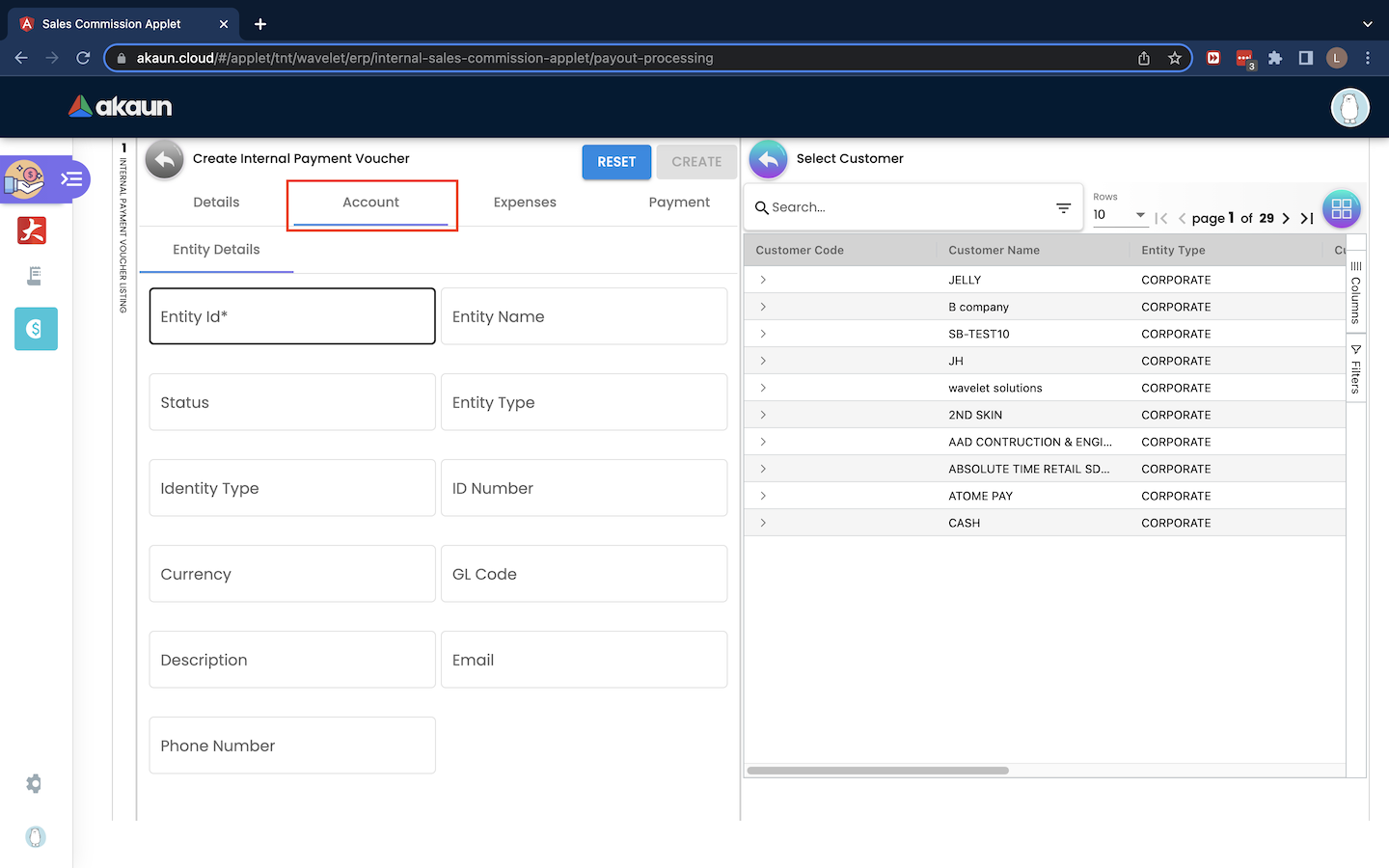
Task: Open the settings gear in sidebar
Action: coord(35,784)
